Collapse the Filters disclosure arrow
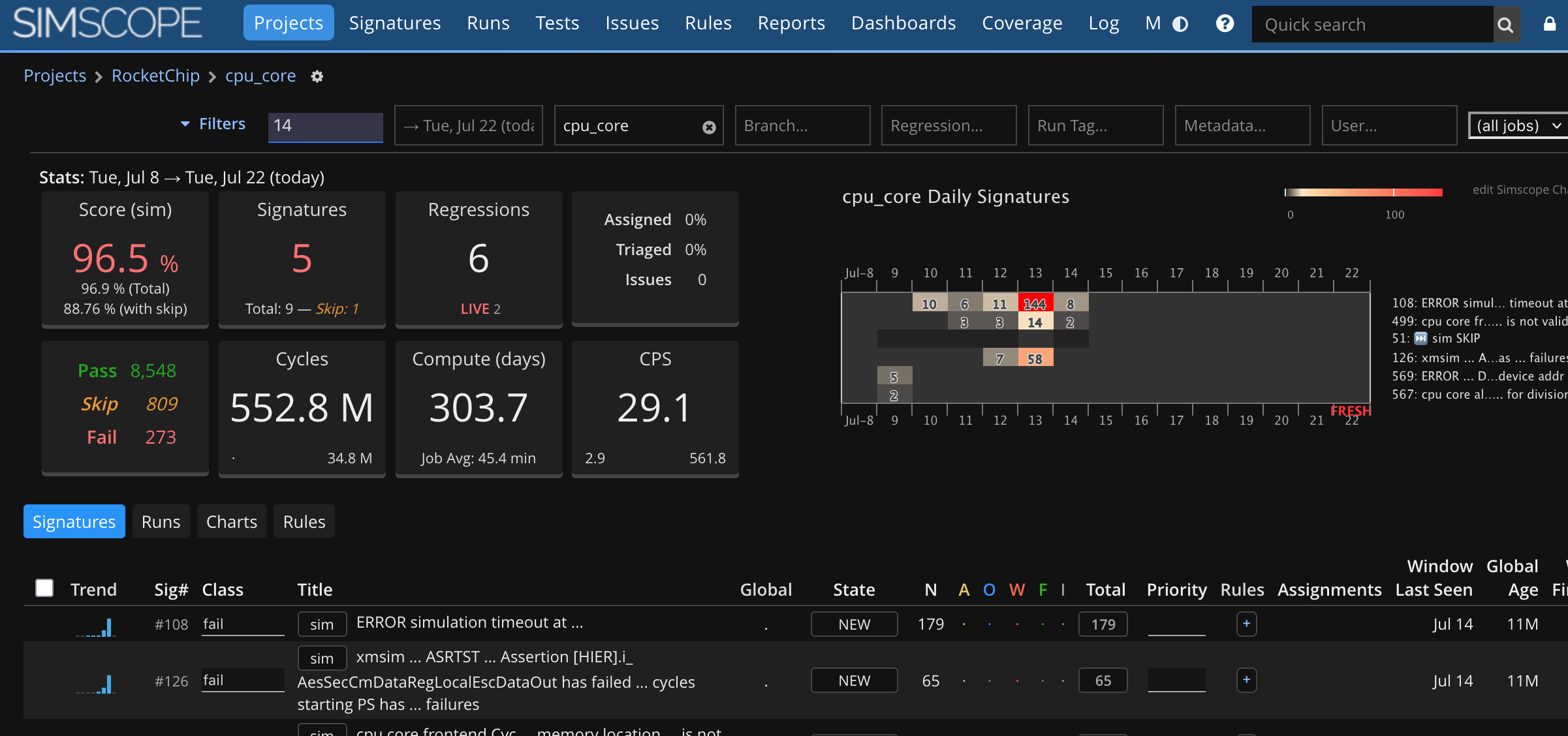The image size is (1568, 736). click(185, 124)
